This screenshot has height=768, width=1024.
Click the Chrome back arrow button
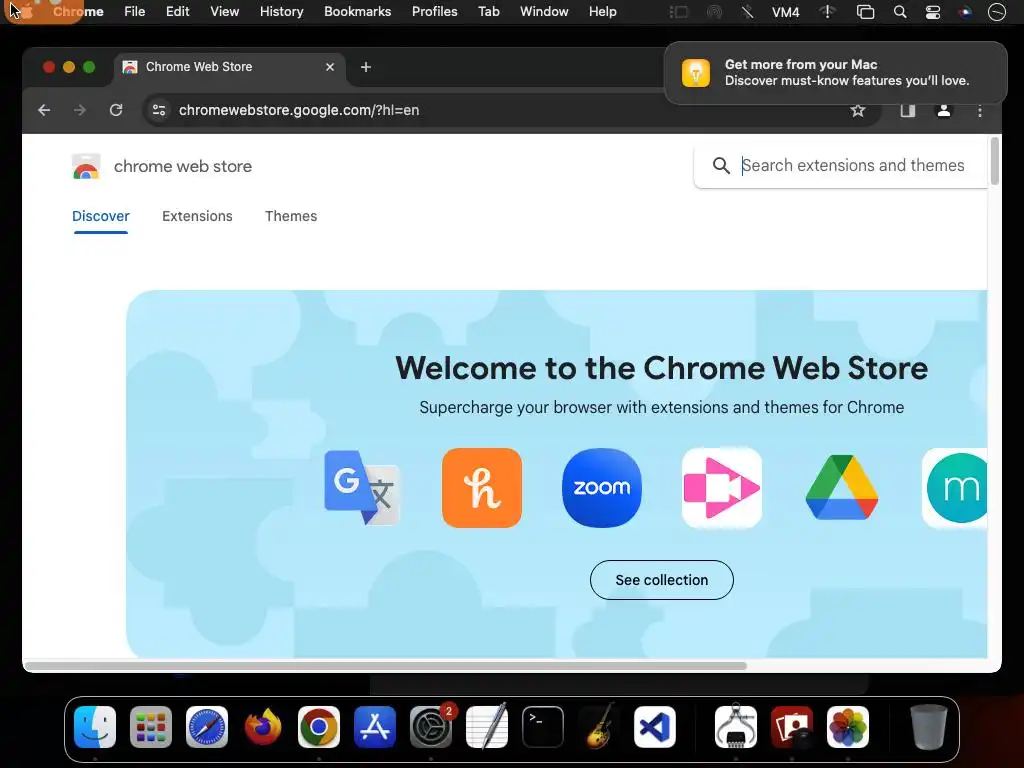[x=44, y=110]
